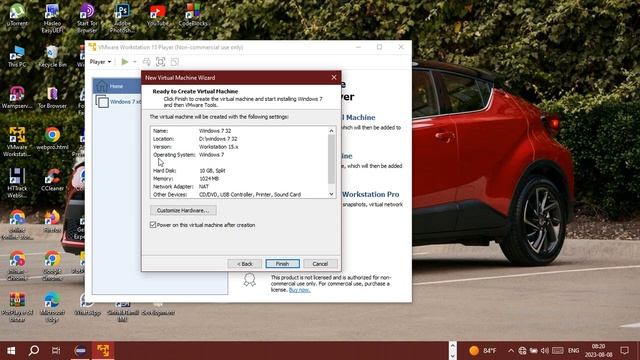Image resolution: width=640 pixels, height=360 pixels.
Task: Follow the Buy now link
Action: pyautogui.click(x=300, y=290)
